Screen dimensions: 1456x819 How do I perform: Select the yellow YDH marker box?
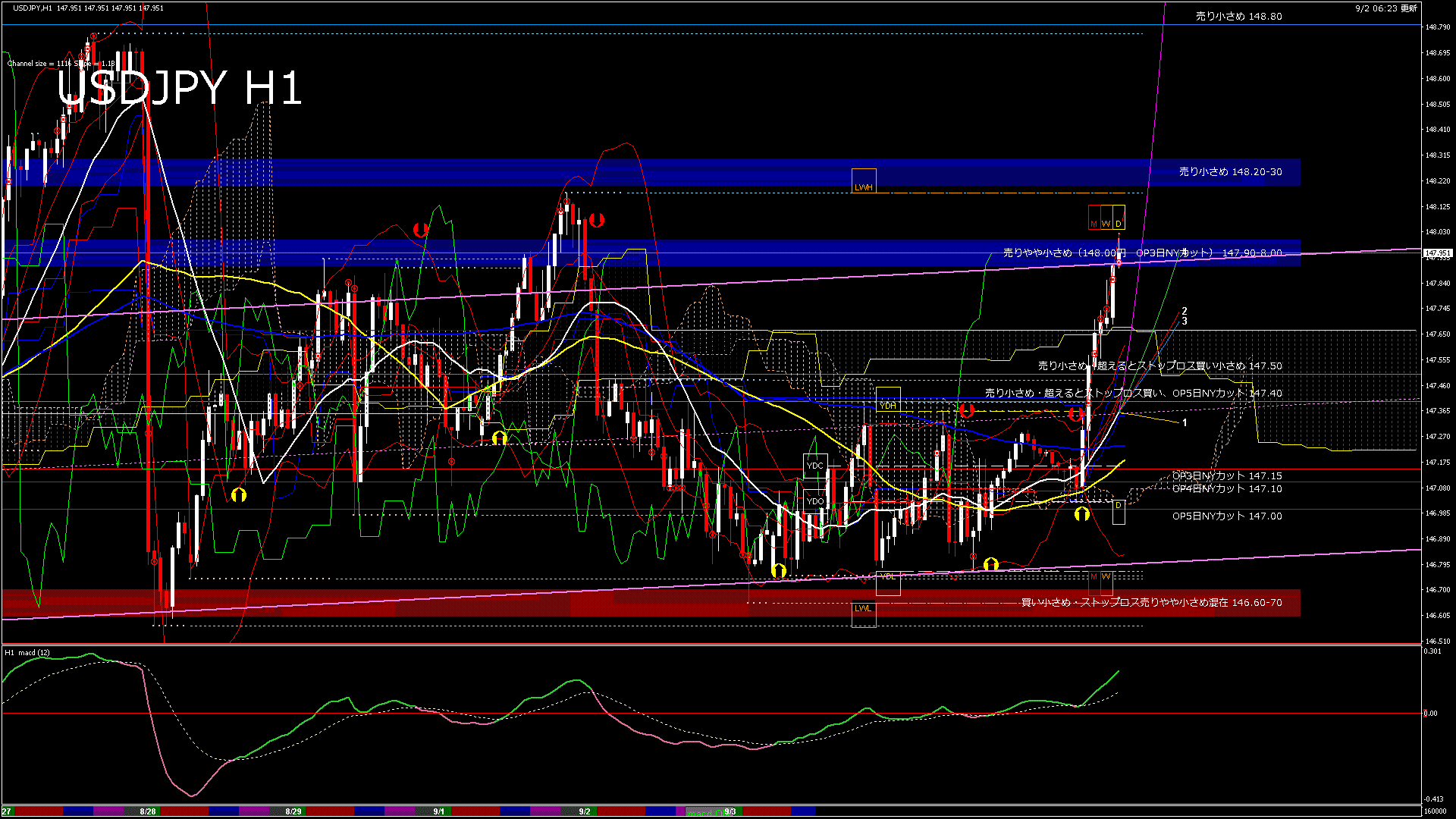pyautogui.click(x=888, y=399)
